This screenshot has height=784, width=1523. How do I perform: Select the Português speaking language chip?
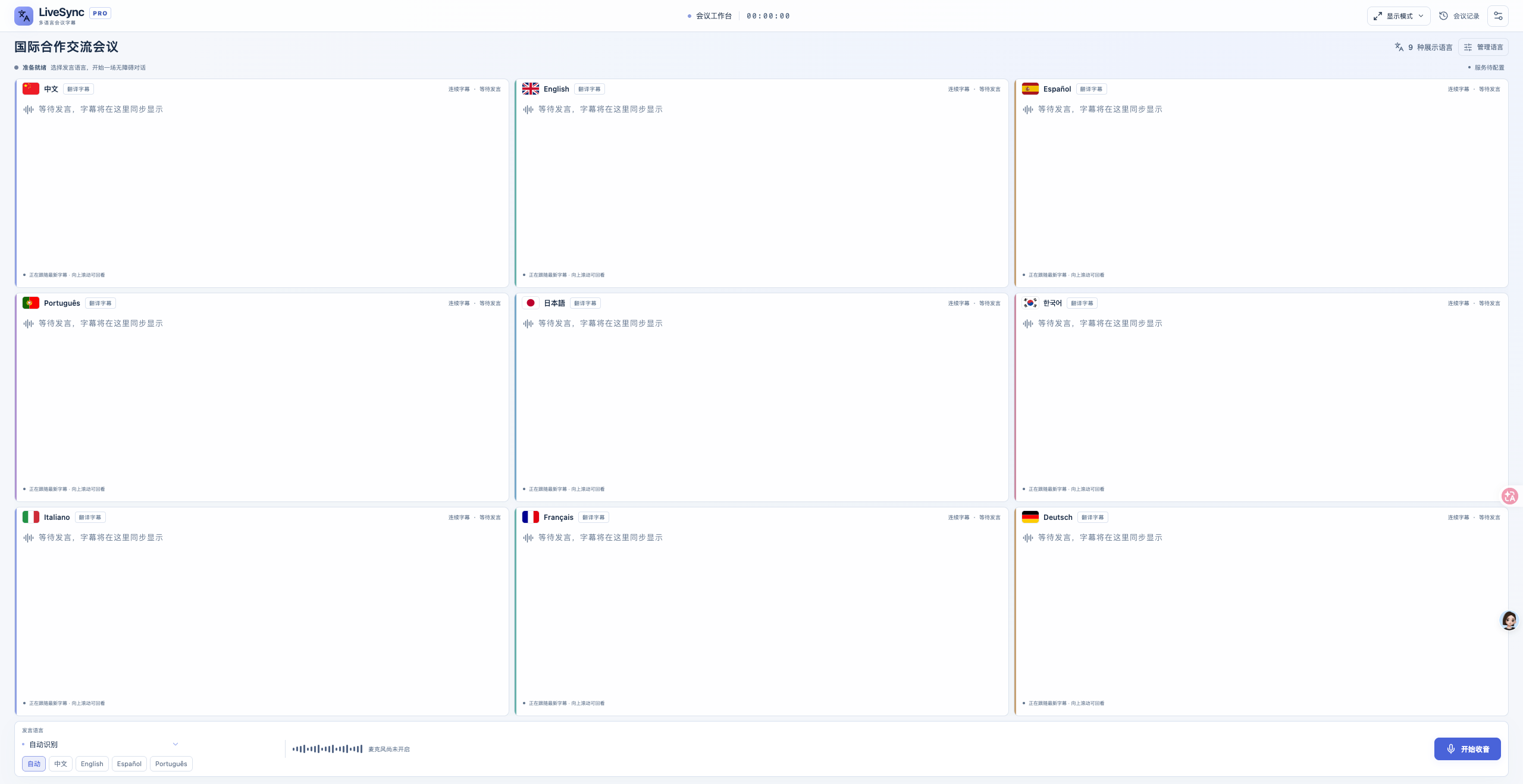coord(171,764)
